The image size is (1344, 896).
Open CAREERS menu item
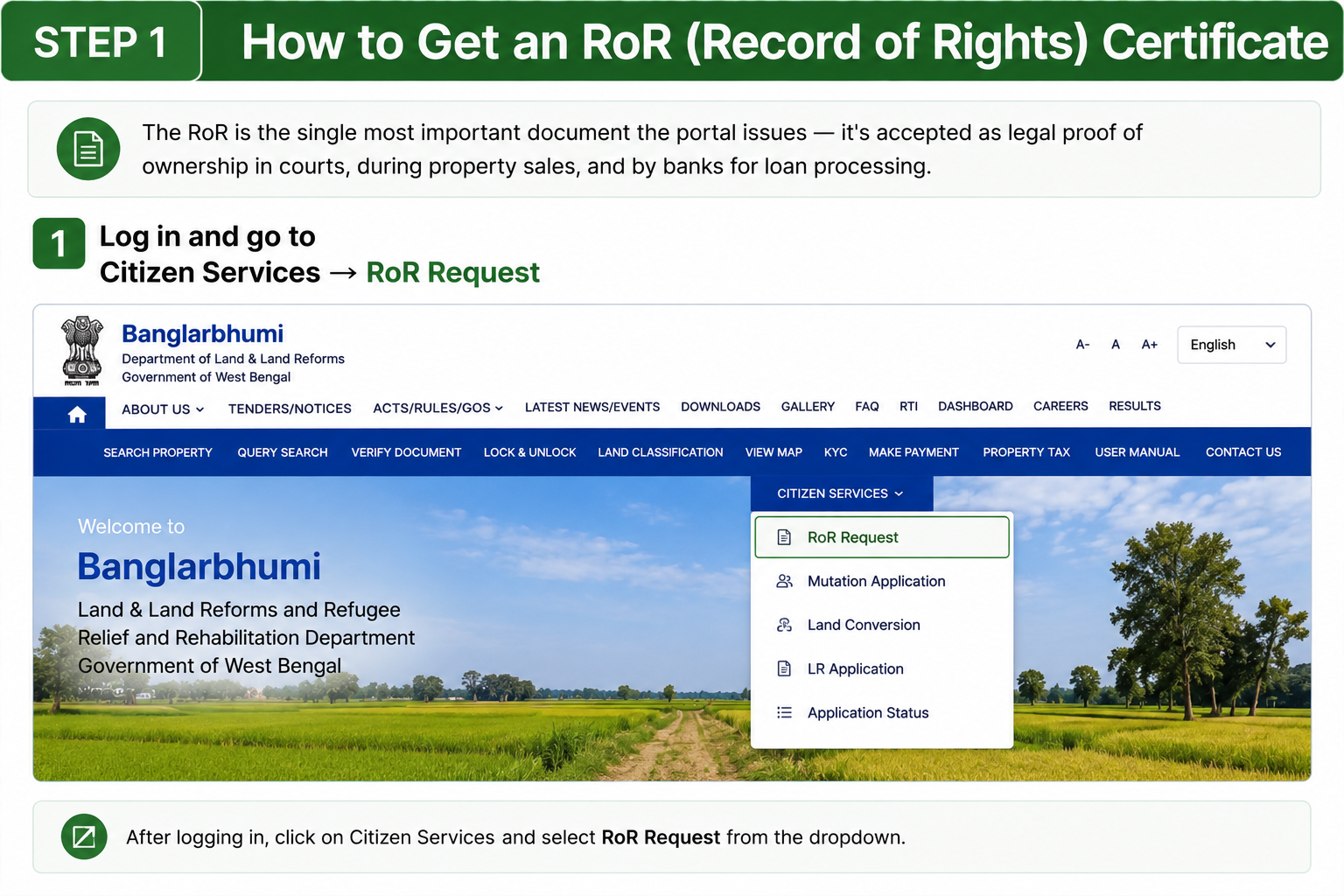pos(1060,406)
